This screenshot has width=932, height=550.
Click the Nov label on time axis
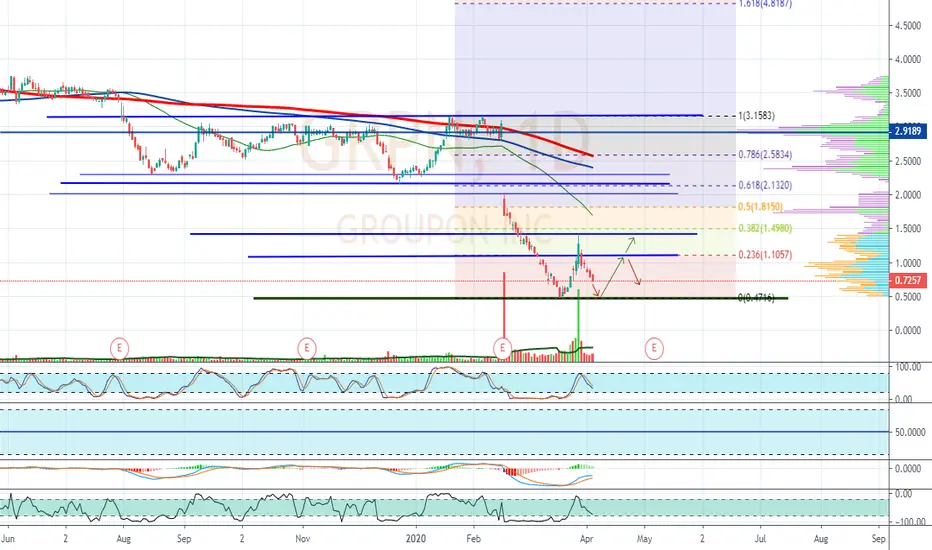click(303, 539)
